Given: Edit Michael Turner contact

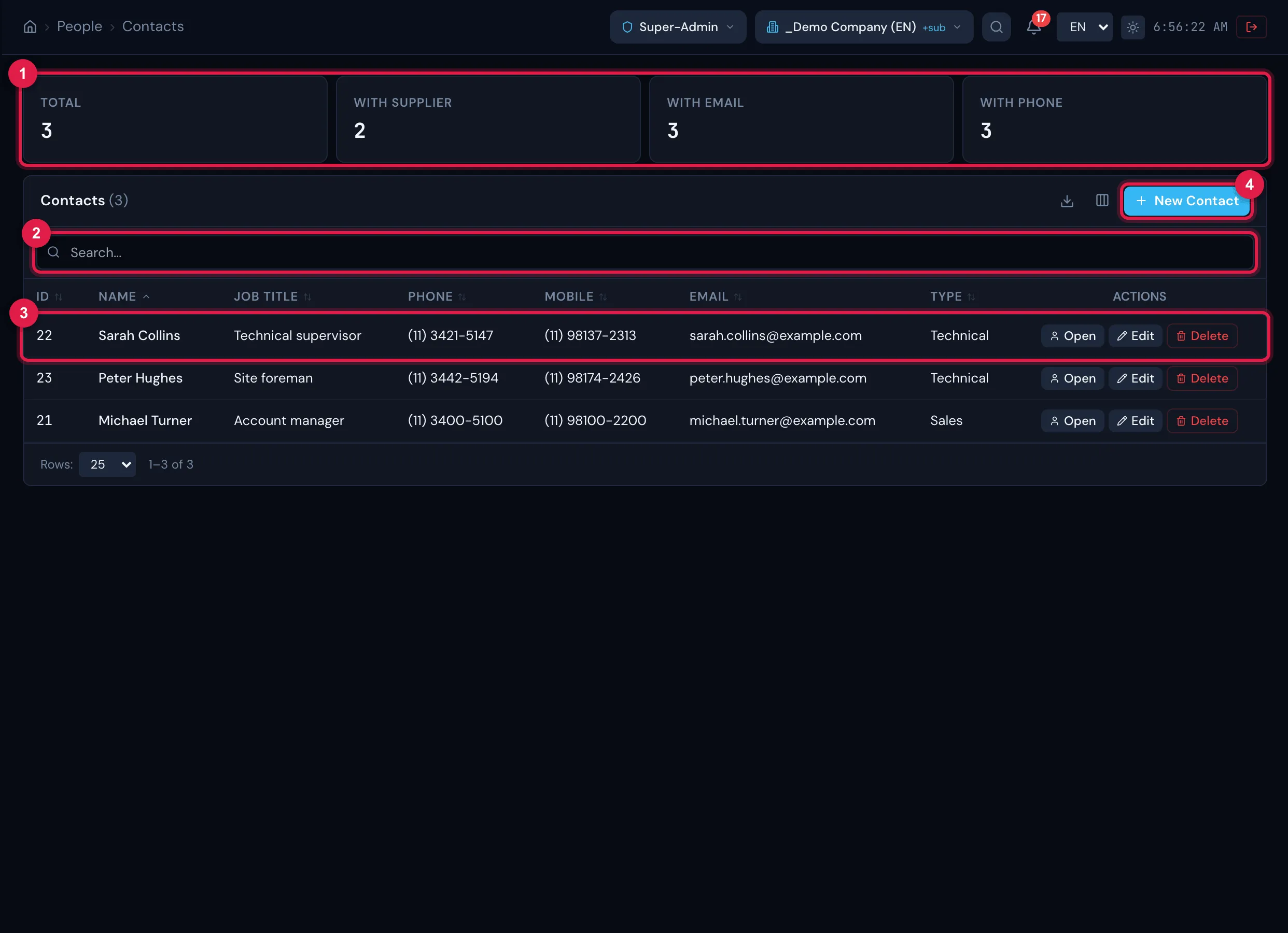Looking at the screenshot, I should pos(1135,421).
